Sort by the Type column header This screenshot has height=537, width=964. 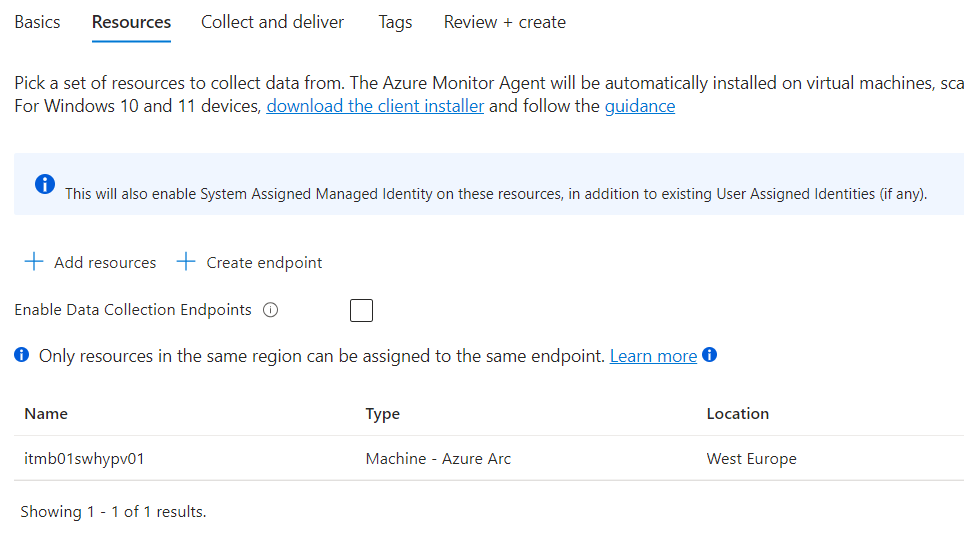tap(383, 414)
